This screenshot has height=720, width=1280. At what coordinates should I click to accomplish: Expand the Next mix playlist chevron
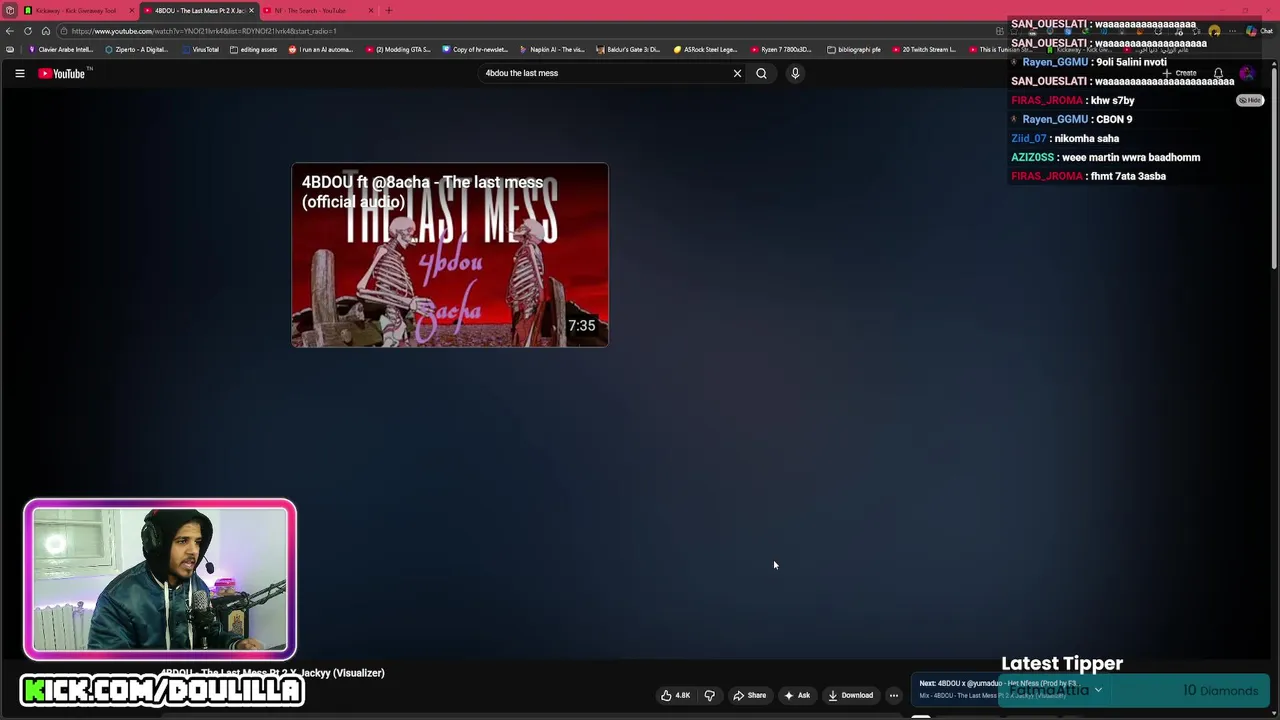[x=1097, y=690]
